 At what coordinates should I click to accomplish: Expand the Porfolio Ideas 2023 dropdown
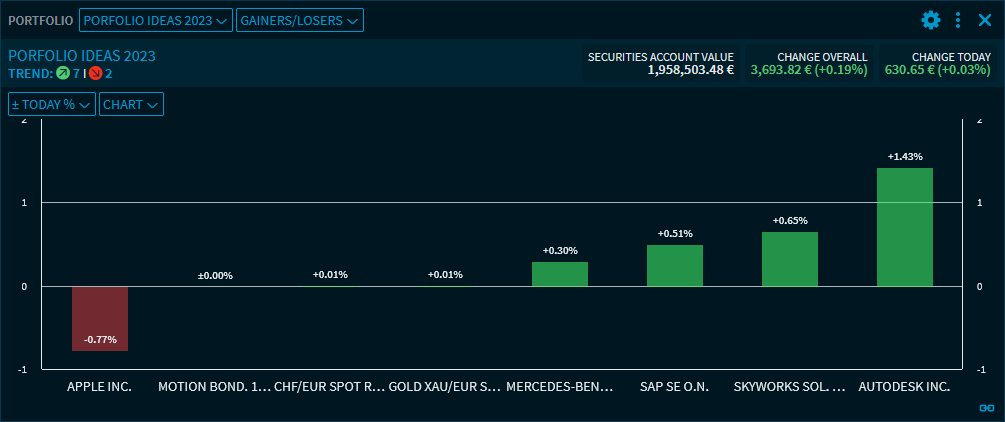tap(155, 20)
